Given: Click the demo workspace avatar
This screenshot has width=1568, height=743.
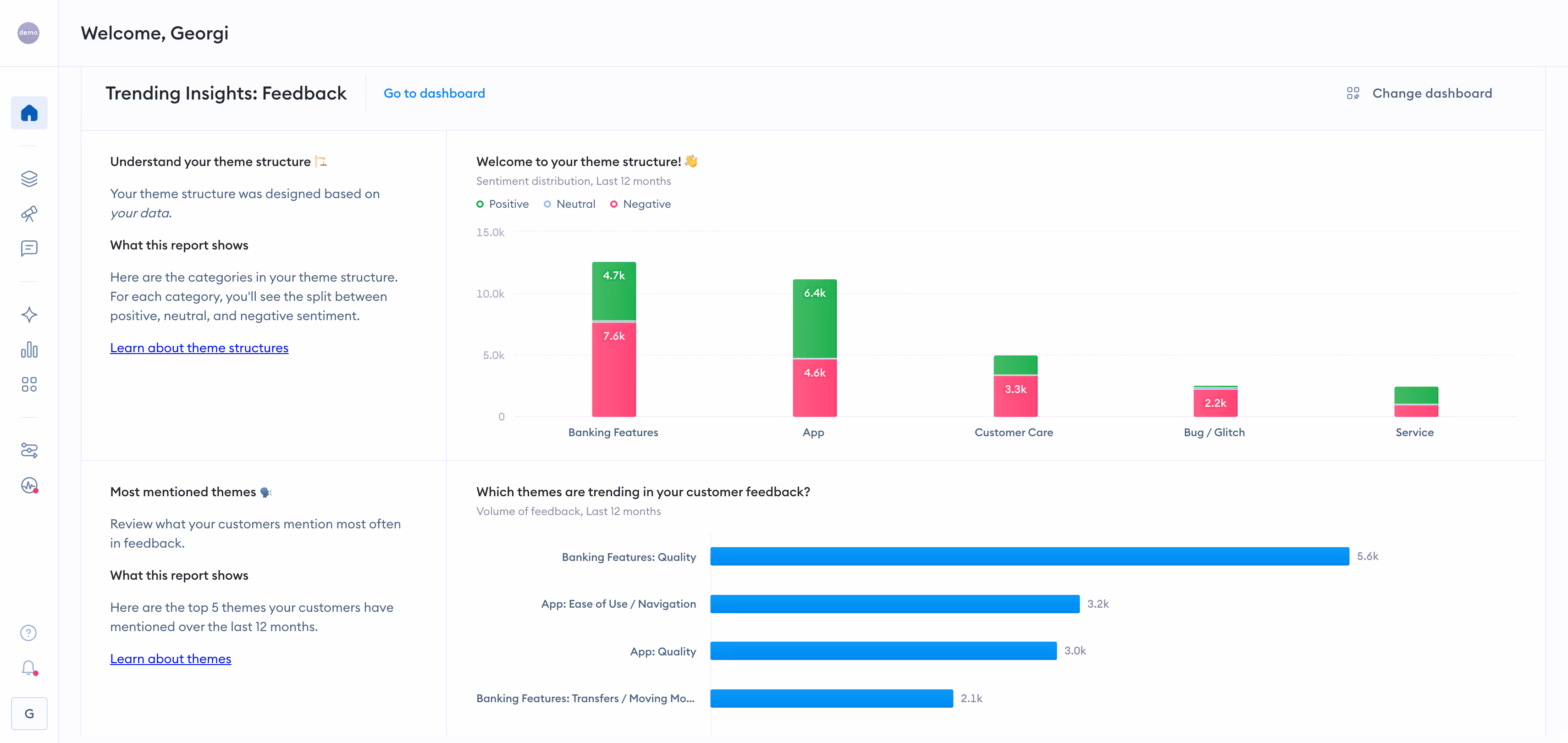Looking at the screenshot, I should pos(28,33).
